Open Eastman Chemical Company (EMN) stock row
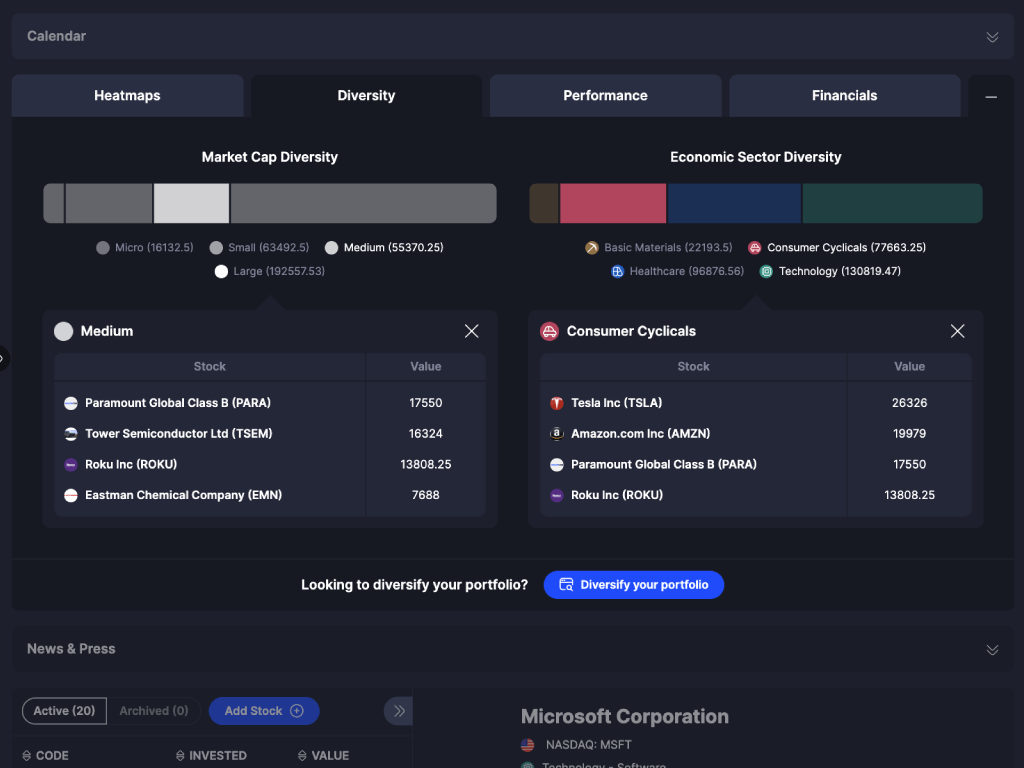This screenshot has width=1024, height=768. pos(270,495)
